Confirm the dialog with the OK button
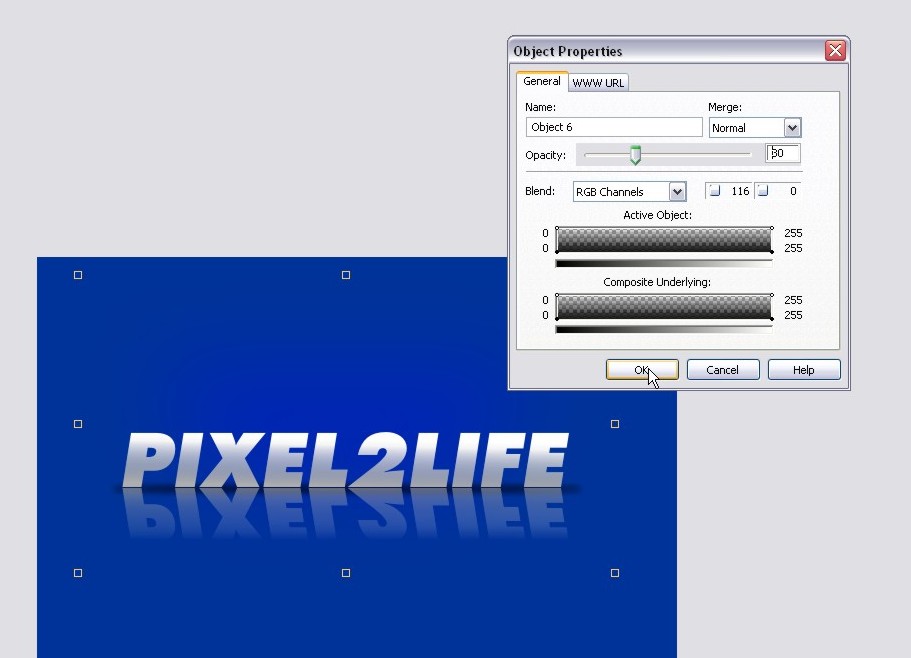This screenshot has width=911, height=658. pyautogui.click(x=642, y=370)
